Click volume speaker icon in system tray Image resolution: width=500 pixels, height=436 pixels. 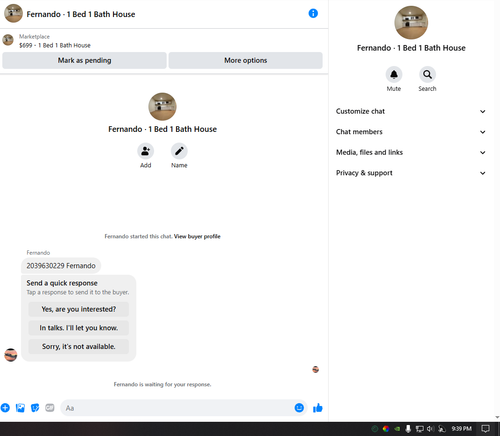pos(430,429)
